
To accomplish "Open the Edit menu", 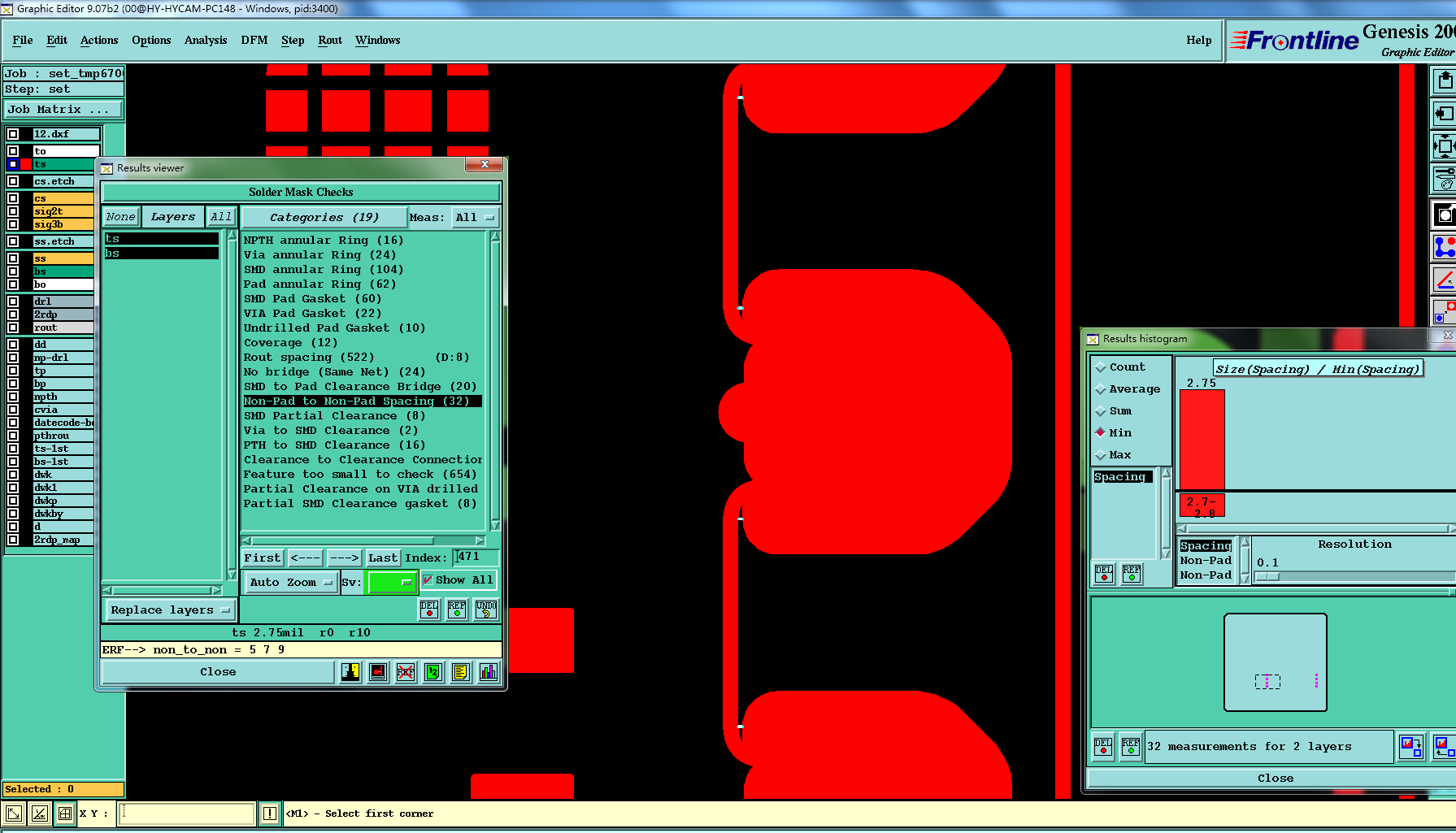I will point(57,40).
